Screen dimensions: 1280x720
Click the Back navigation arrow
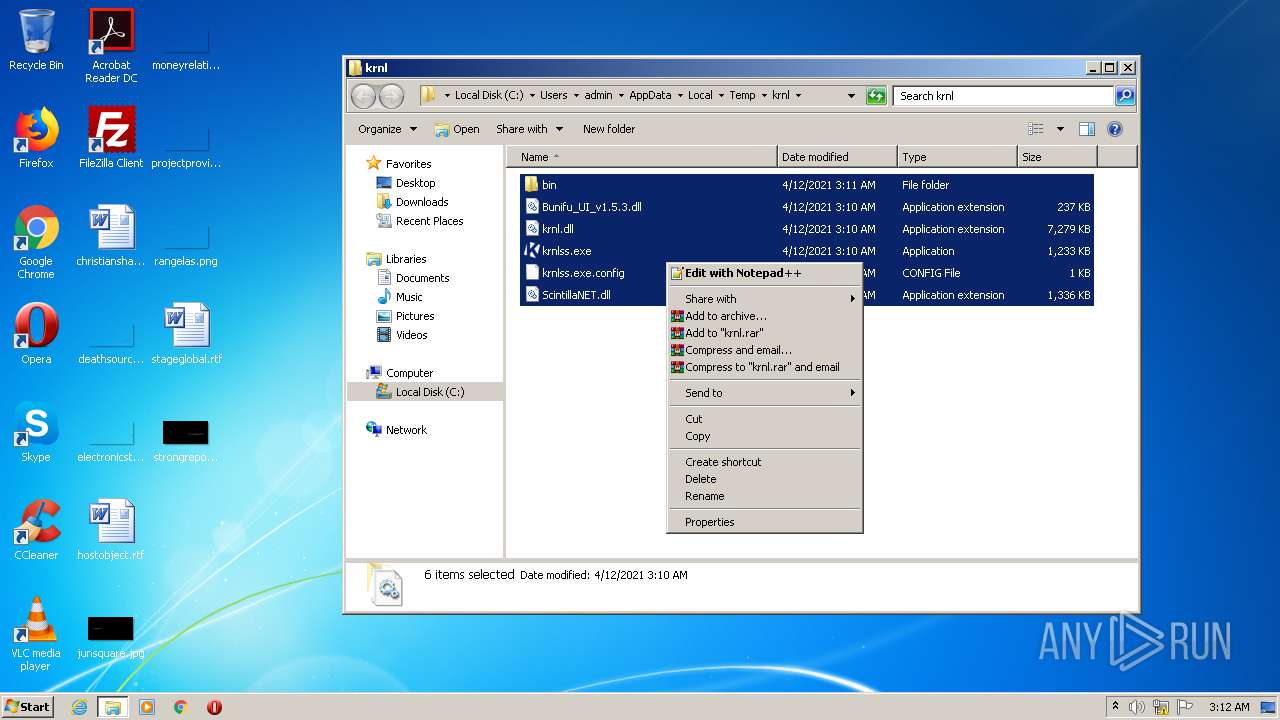pyautogui.click(x=363, y=96)
